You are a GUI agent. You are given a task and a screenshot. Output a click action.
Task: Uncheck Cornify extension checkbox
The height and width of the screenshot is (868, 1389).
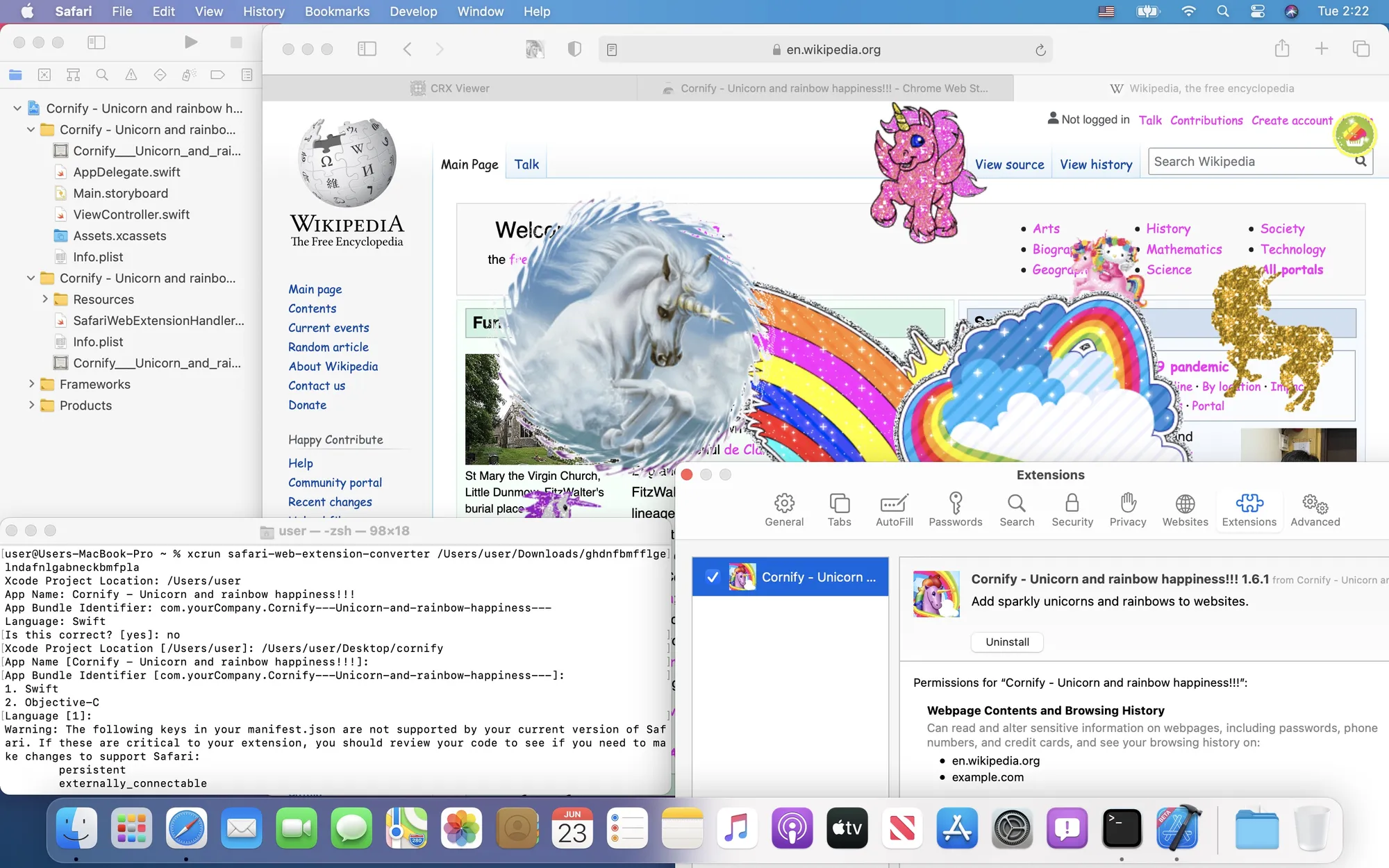[x=712, y=576]
